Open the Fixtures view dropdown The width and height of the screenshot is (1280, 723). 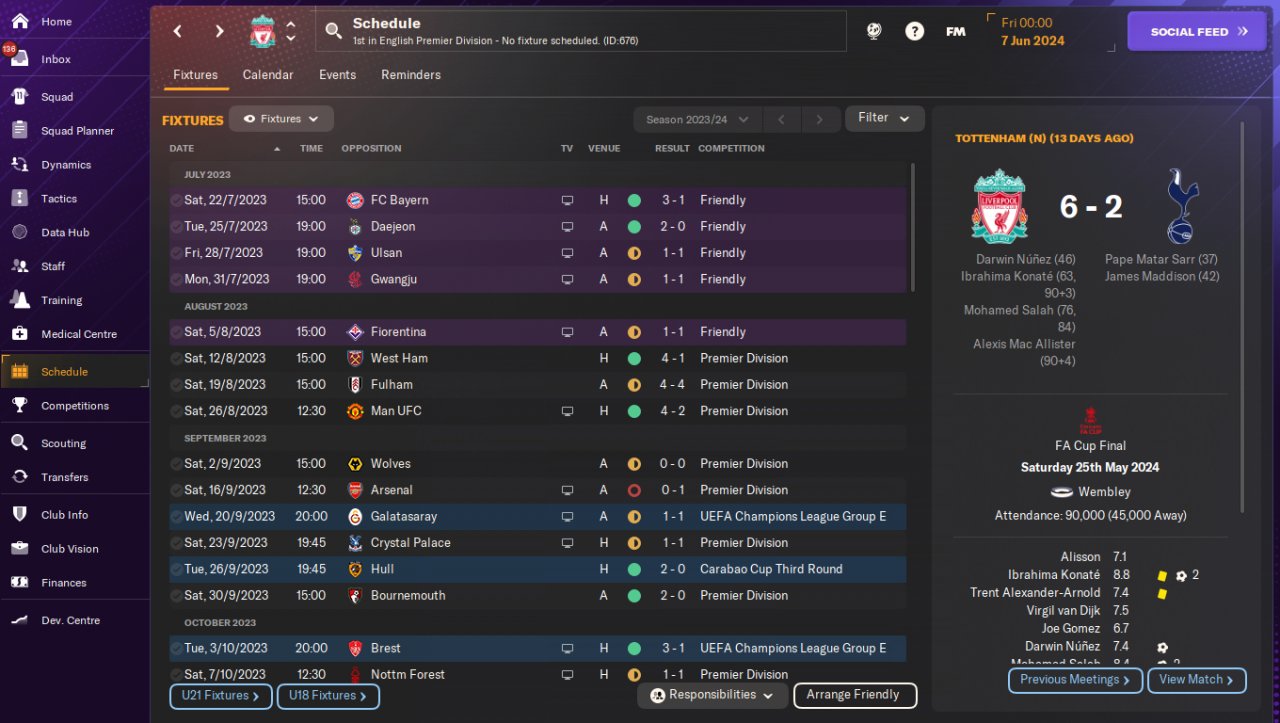(281, 119)
